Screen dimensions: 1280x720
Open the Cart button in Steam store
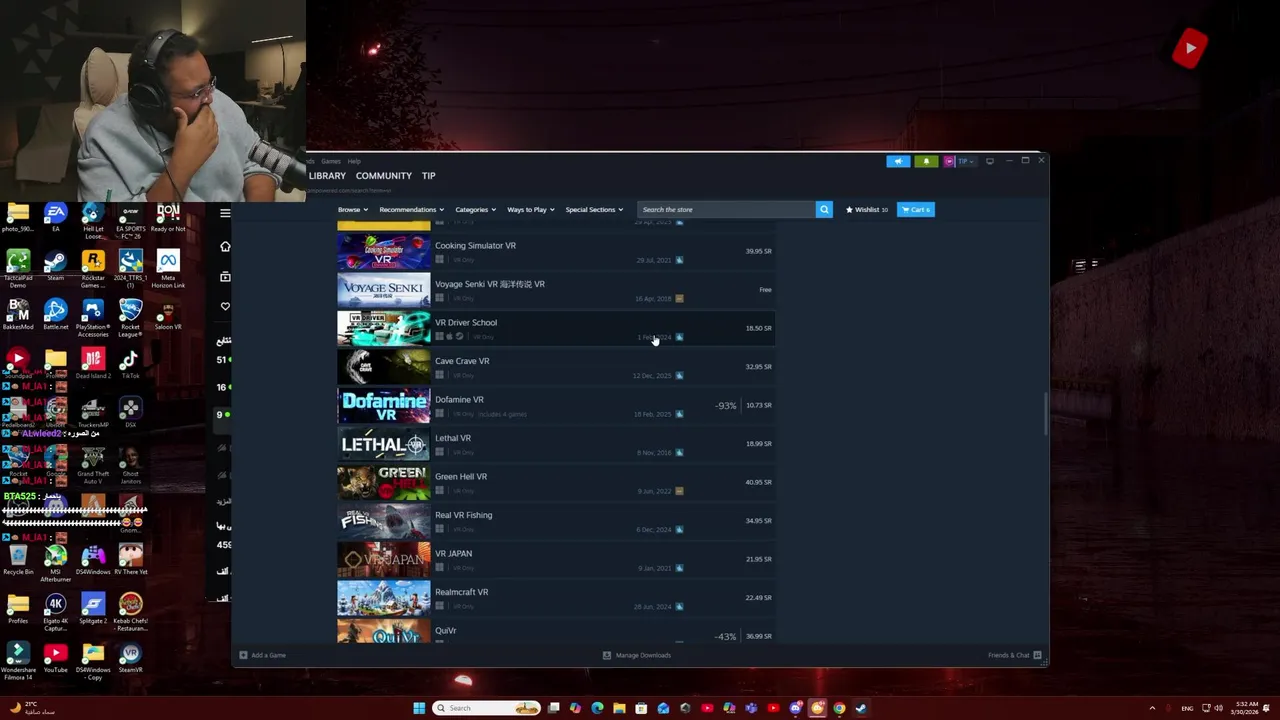[916, 209]
